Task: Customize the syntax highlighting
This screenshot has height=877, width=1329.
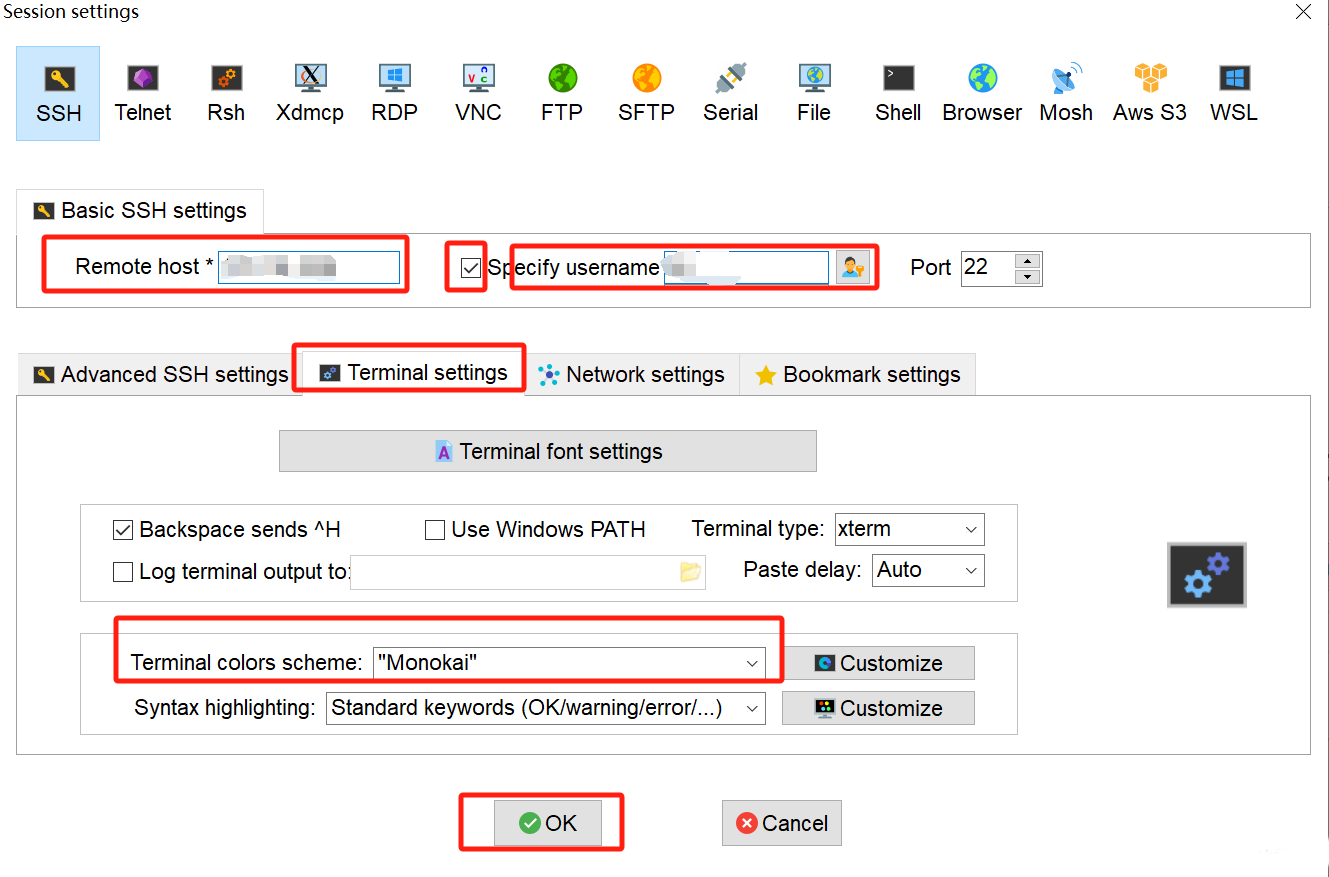Action: [x=878, y=708]
